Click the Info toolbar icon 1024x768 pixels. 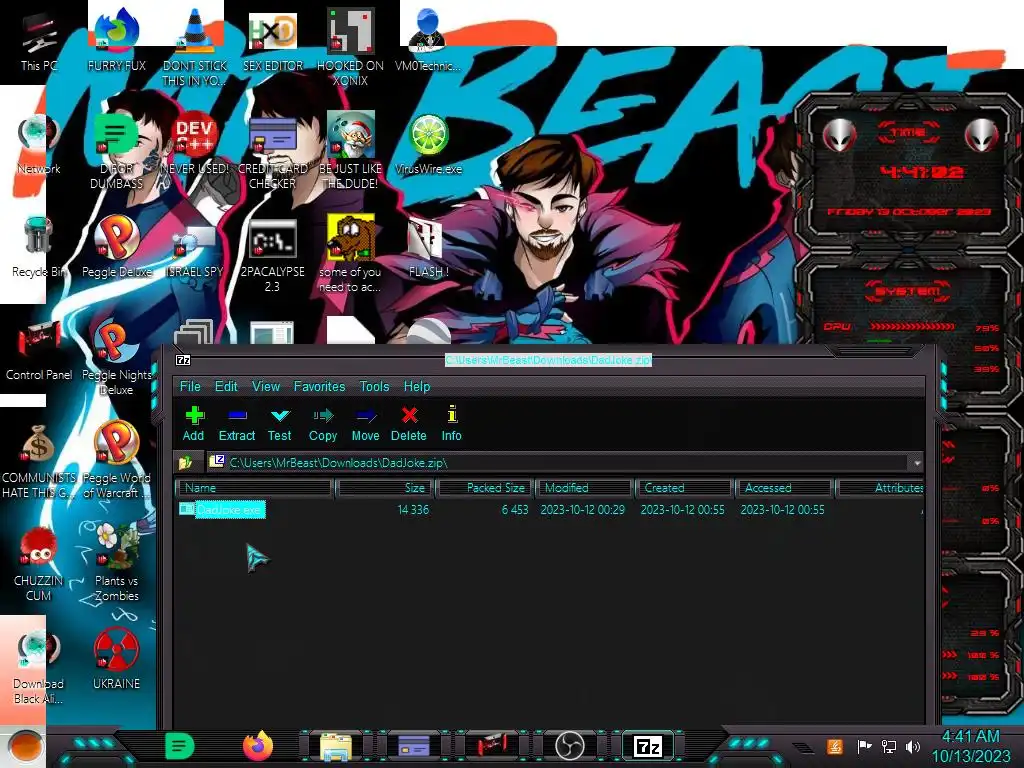point(451,423)
